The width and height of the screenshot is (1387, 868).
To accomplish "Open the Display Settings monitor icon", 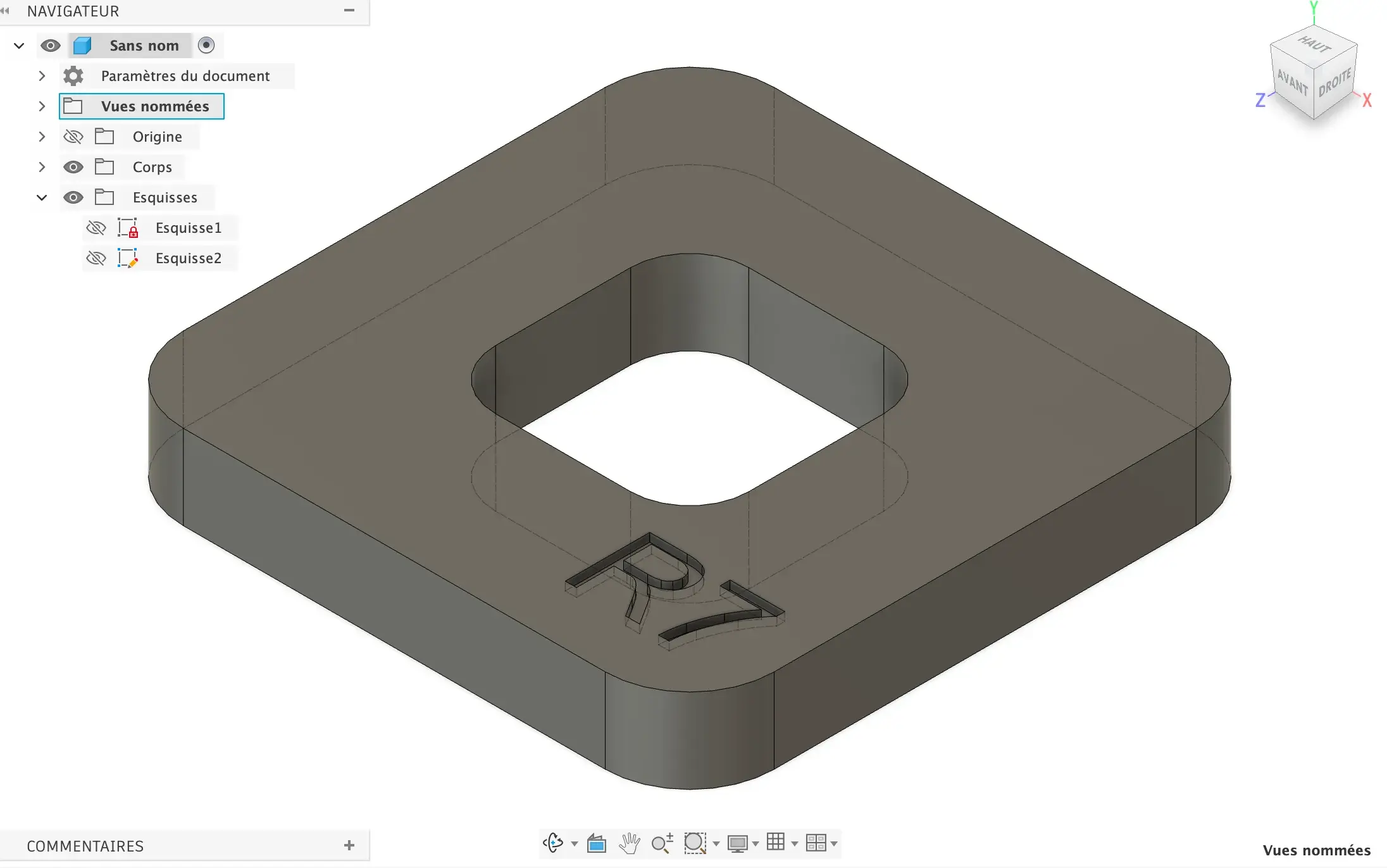I will 738,843.
